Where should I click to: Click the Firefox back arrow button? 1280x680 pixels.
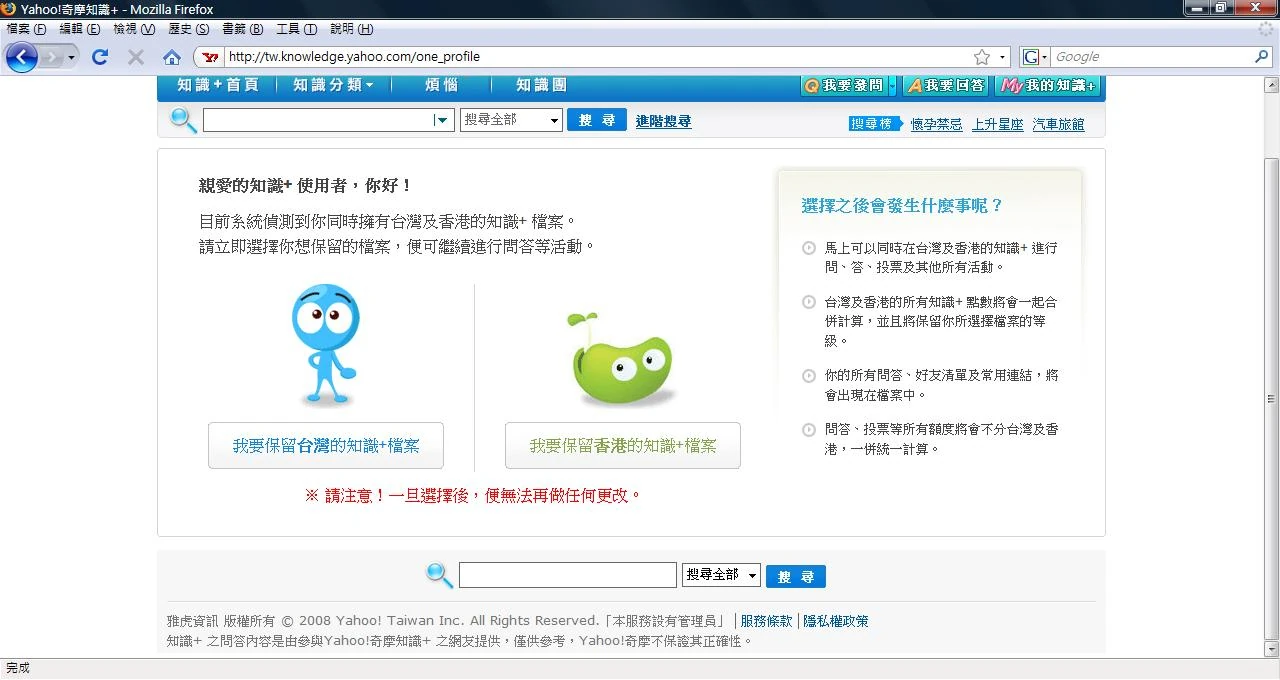pyautogui.click(x=21, y=57)
